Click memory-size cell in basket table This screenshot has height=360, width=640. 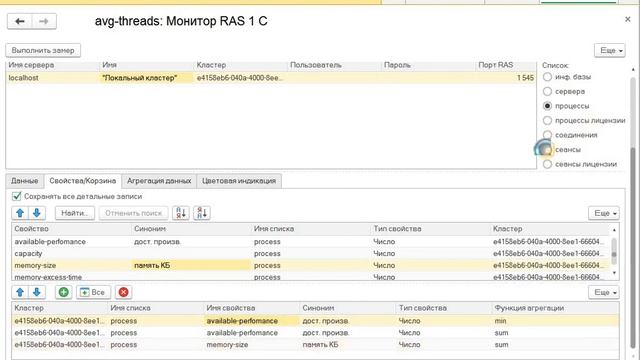pyautogui.click(x=251, y=344)
